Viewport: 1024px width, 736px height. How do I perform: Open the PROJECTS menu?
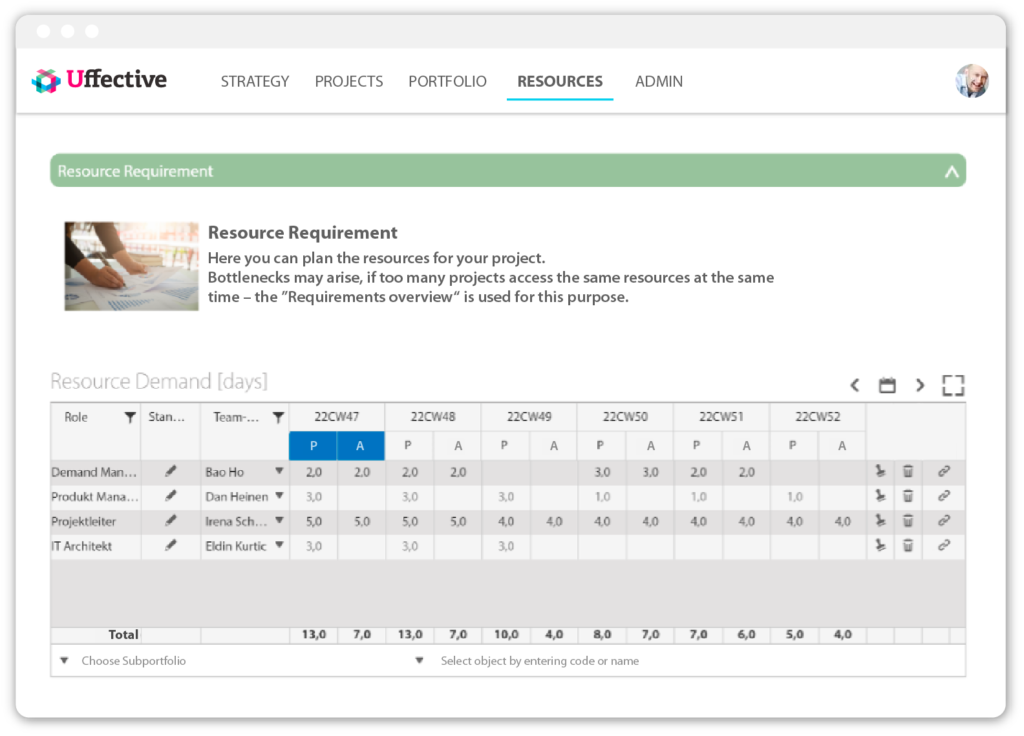tap(349, 82)
